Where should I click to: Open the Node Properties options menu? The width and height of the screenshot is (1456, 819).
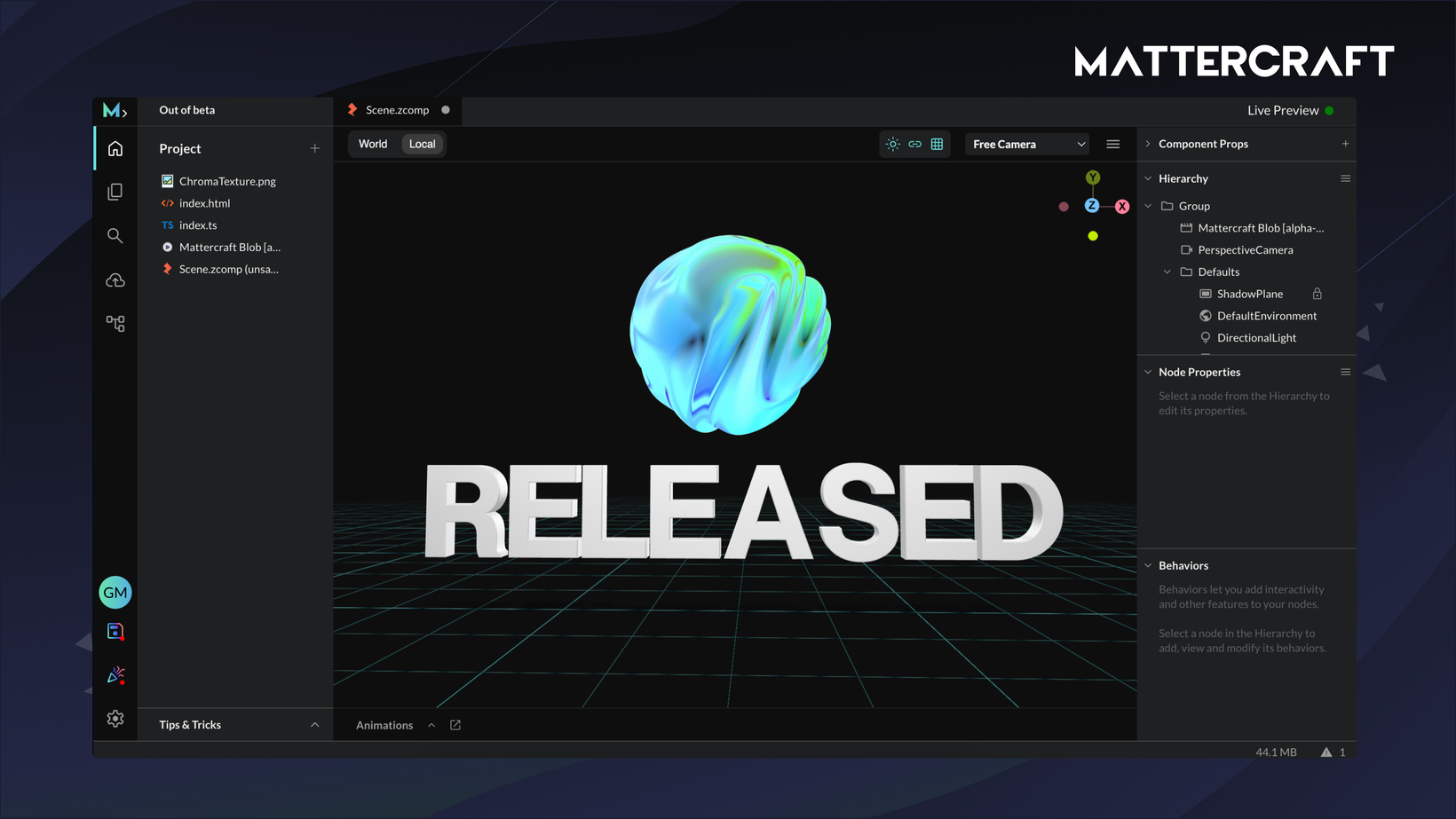click(1345, 372)
